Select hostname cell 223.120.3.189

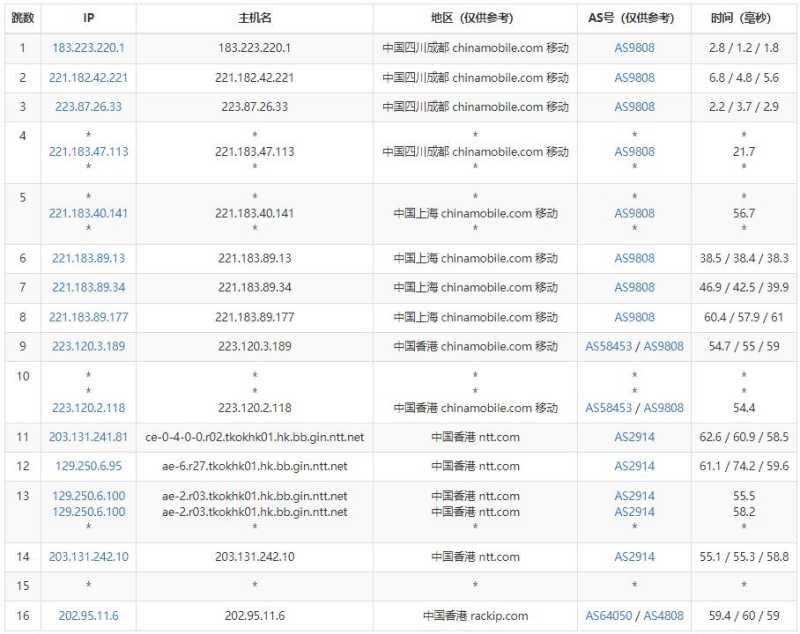pyautogui.click(x=255, y=346)
